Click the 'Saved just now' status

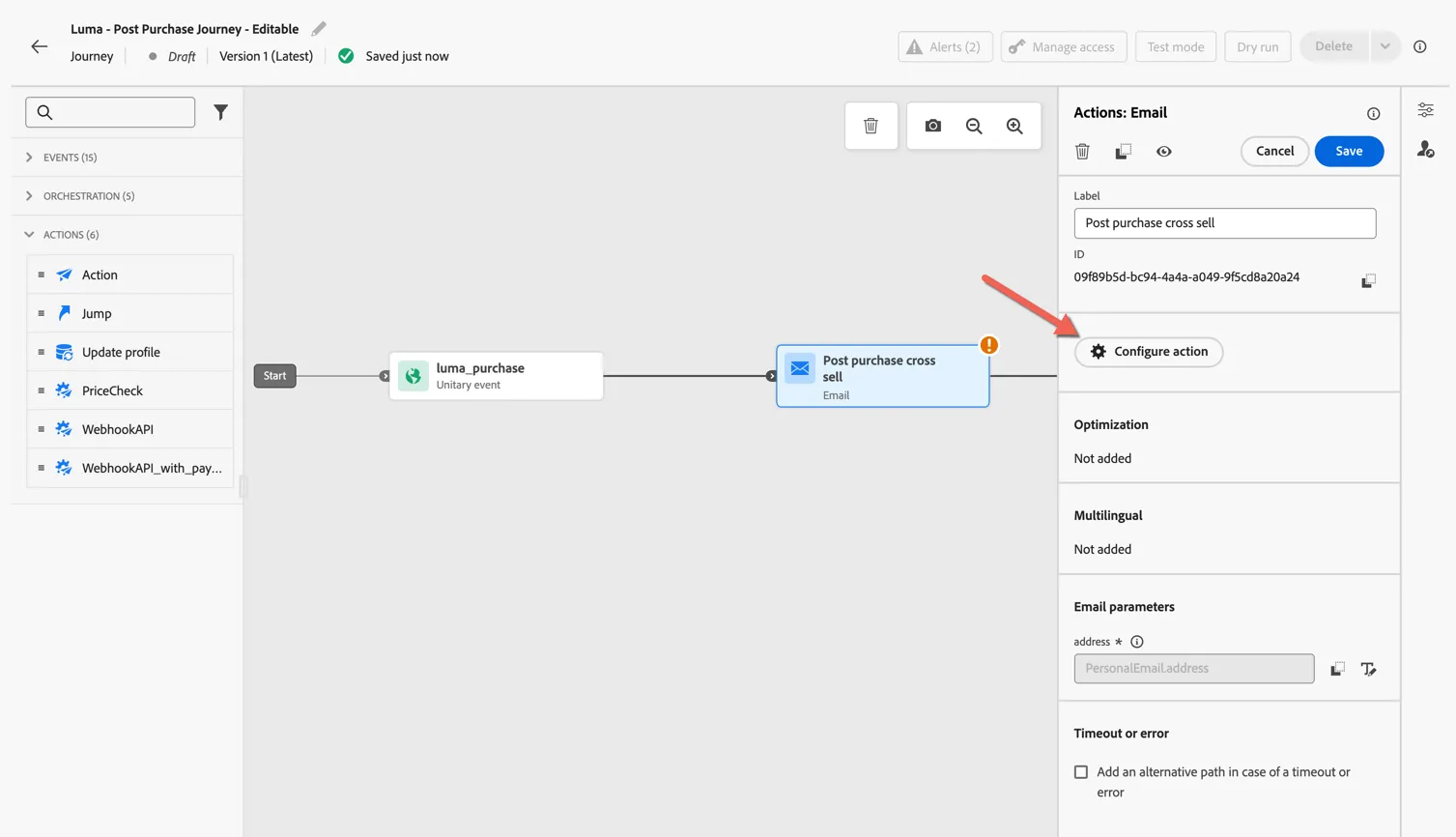[x=407, y=56]
